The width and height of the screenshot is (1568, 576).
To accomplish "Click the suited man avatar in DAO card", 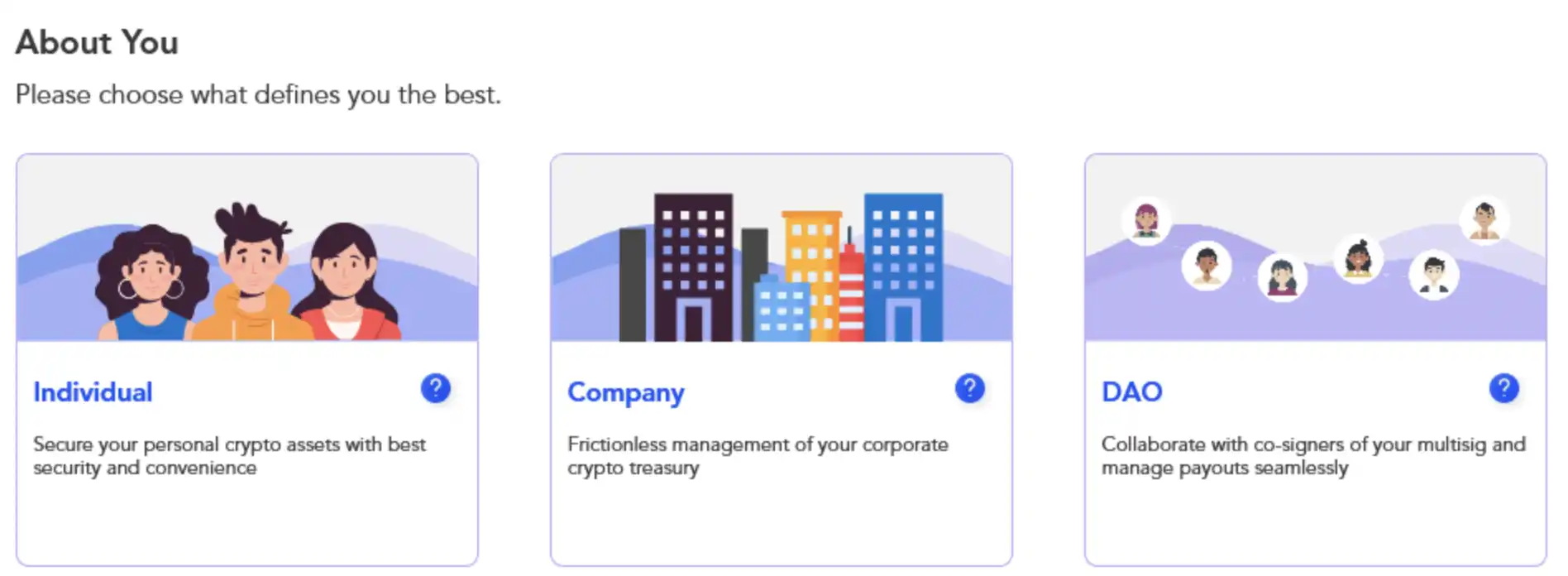I will click(x=1433, y=274).
